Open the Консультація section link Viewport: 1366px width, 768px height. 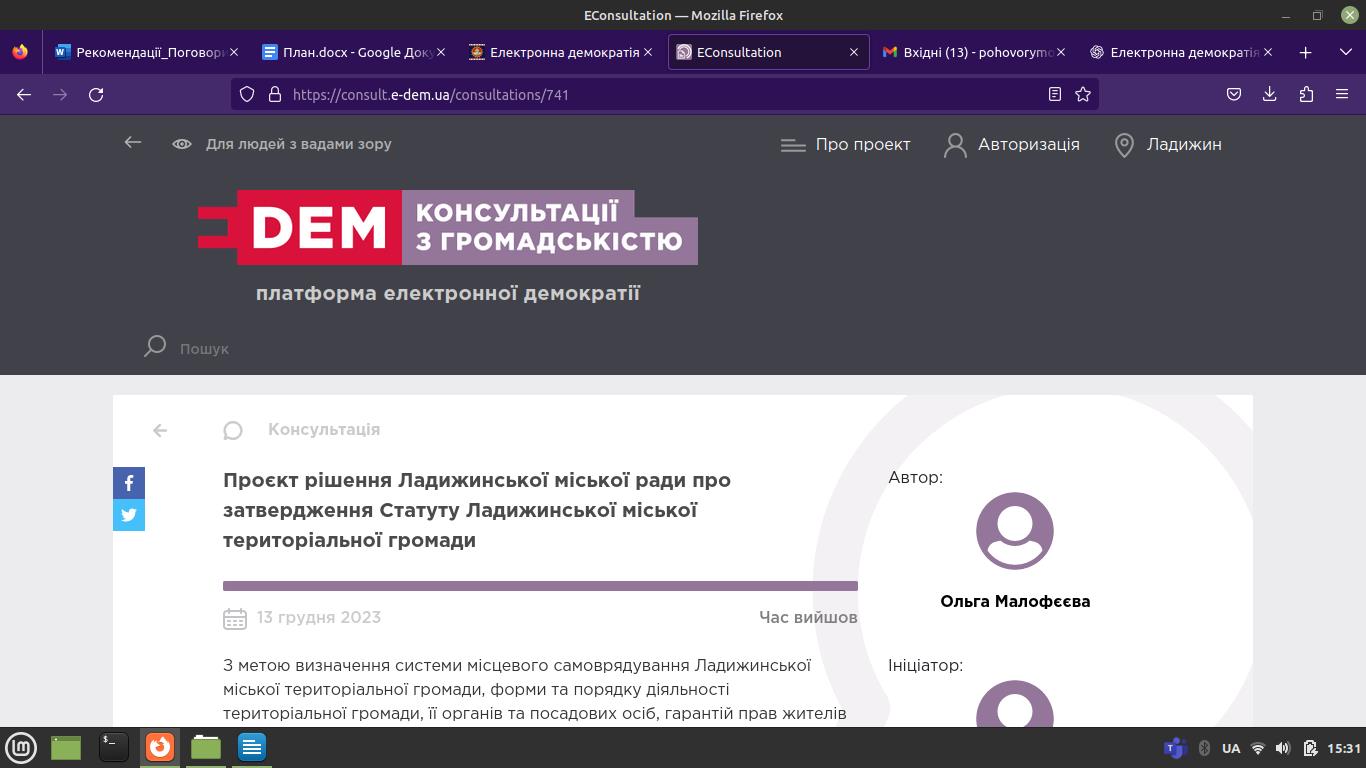coord(324,429)
